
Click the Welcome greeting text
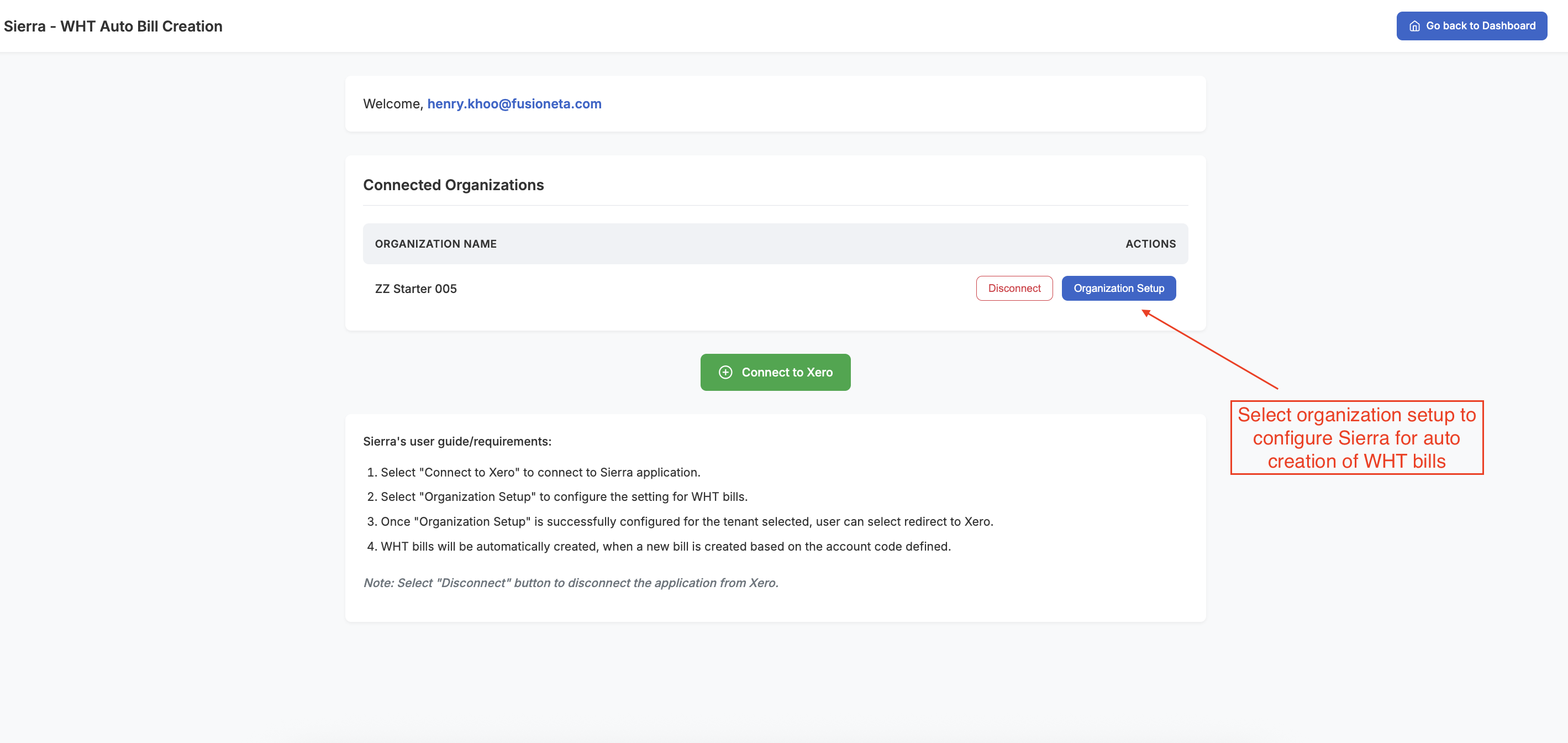(393, 103)
